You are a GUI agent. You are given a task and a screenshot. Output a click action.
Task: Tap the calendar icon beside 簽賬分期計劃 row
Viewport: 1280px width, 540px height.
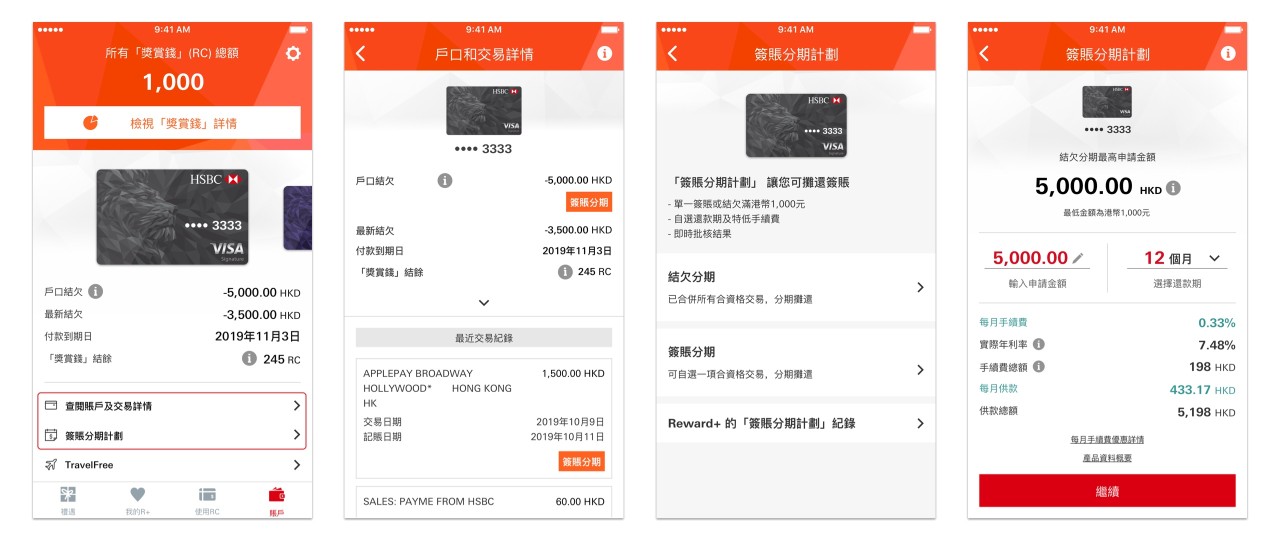(51, 435)
